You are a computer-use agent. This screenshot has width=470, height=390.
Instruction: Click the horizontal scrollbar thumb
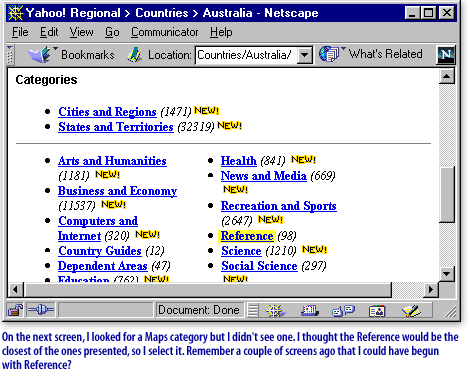click(207, 290)
